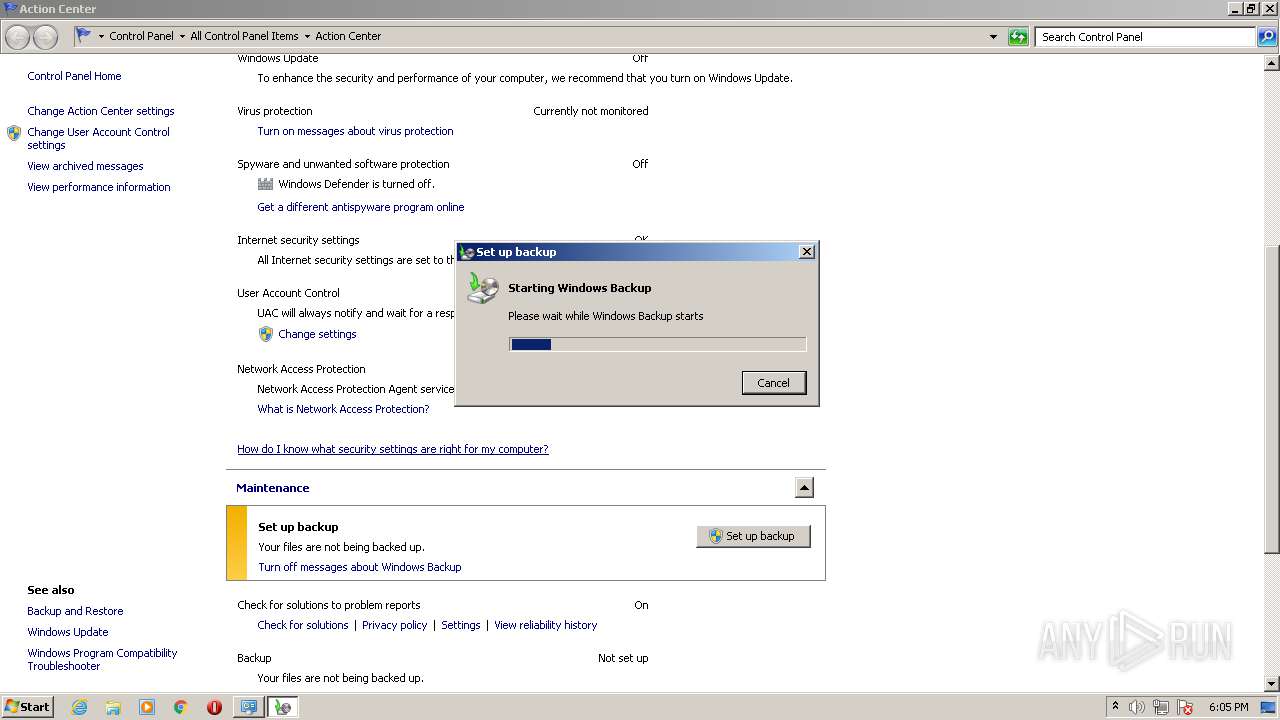Launch Windows Media Player from taskbar
Image resolution: width=1280 pixels, height=720 pixels.
tap(147, 707)
